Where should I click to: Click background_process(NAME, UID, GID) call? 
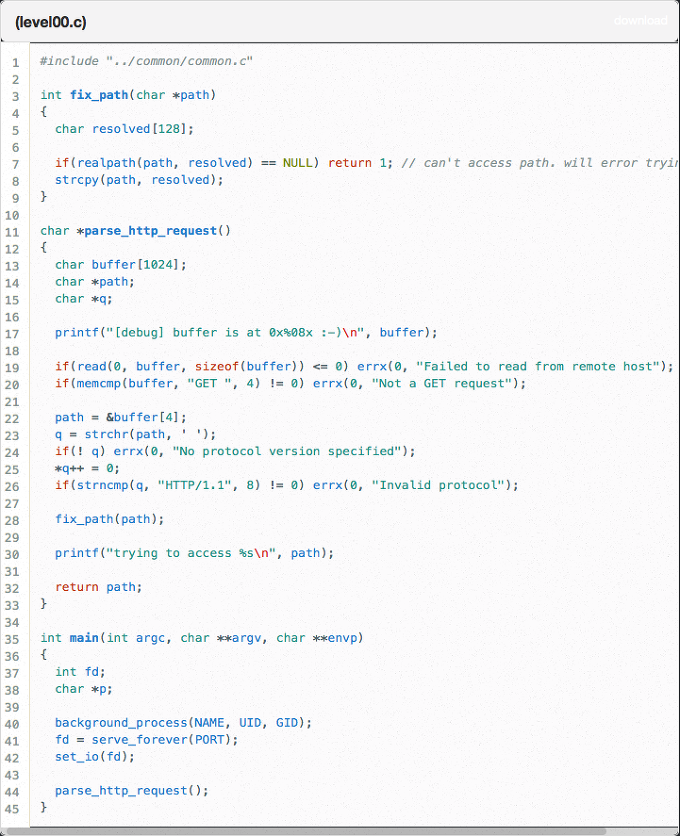[183, 723]
